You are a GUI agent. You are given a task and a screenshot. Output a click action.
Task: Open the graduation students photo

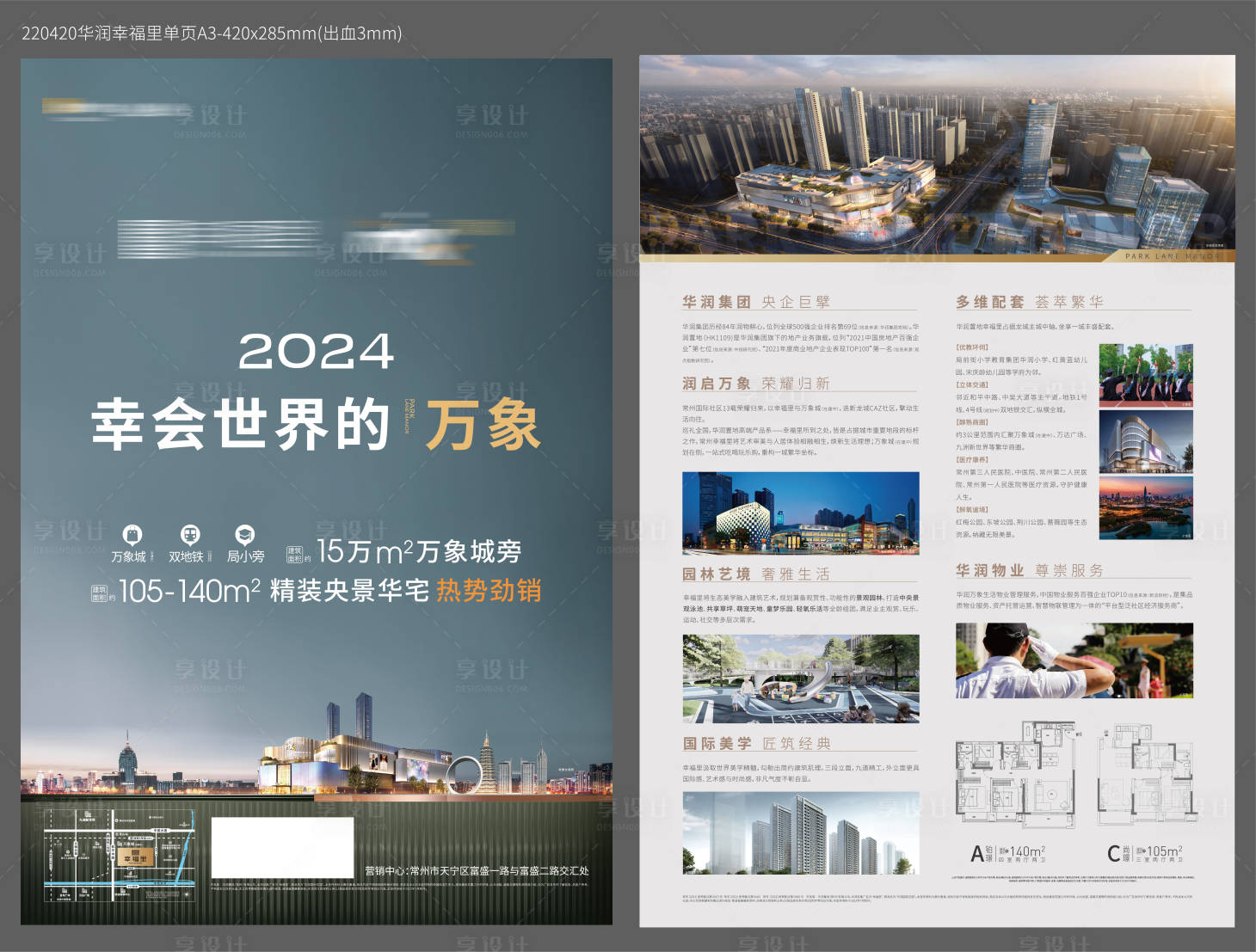1146,375
